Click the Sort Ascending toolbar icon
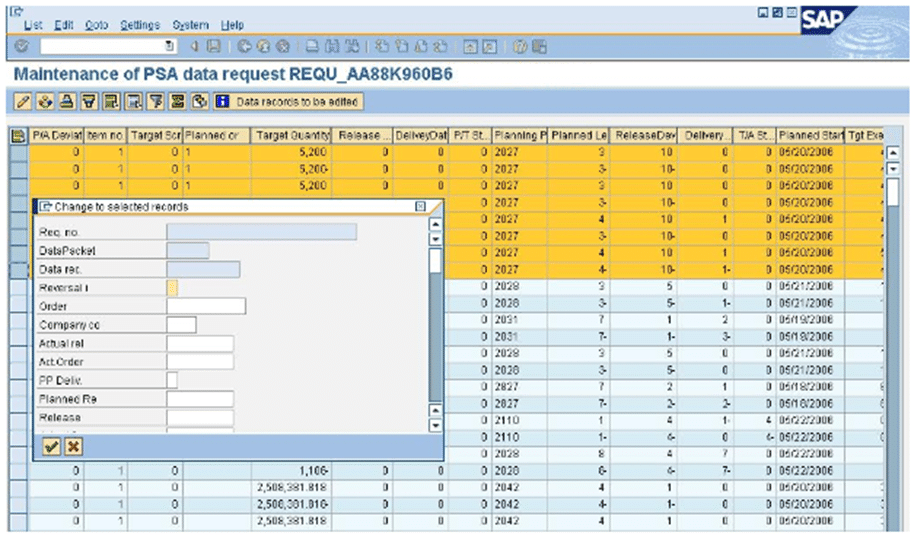This screenshot has height=539, width=911. point(67,102)
